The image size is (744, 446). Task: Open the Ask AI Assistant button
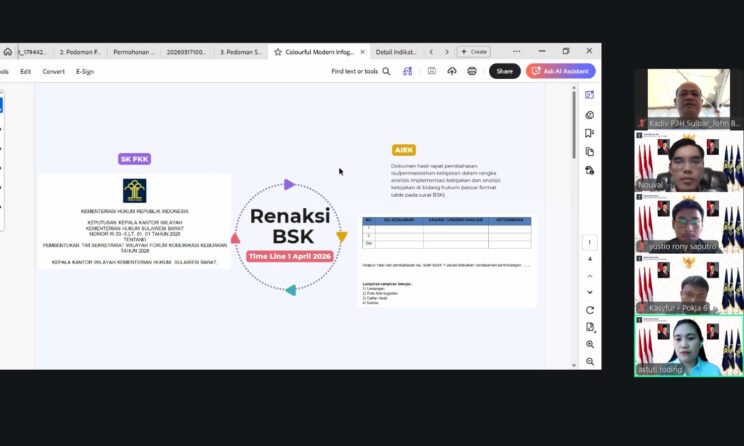pyautogui.click(x=561, y=71)
